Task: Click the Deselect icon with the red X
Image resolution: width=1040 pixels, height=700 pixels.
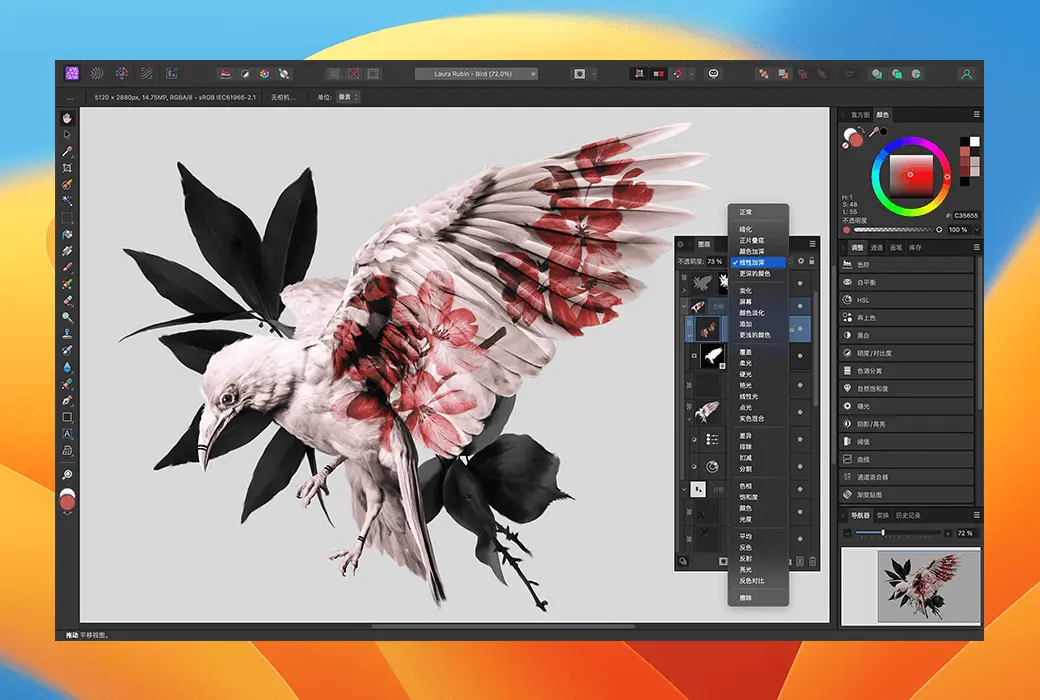Action: click(354, 74)
